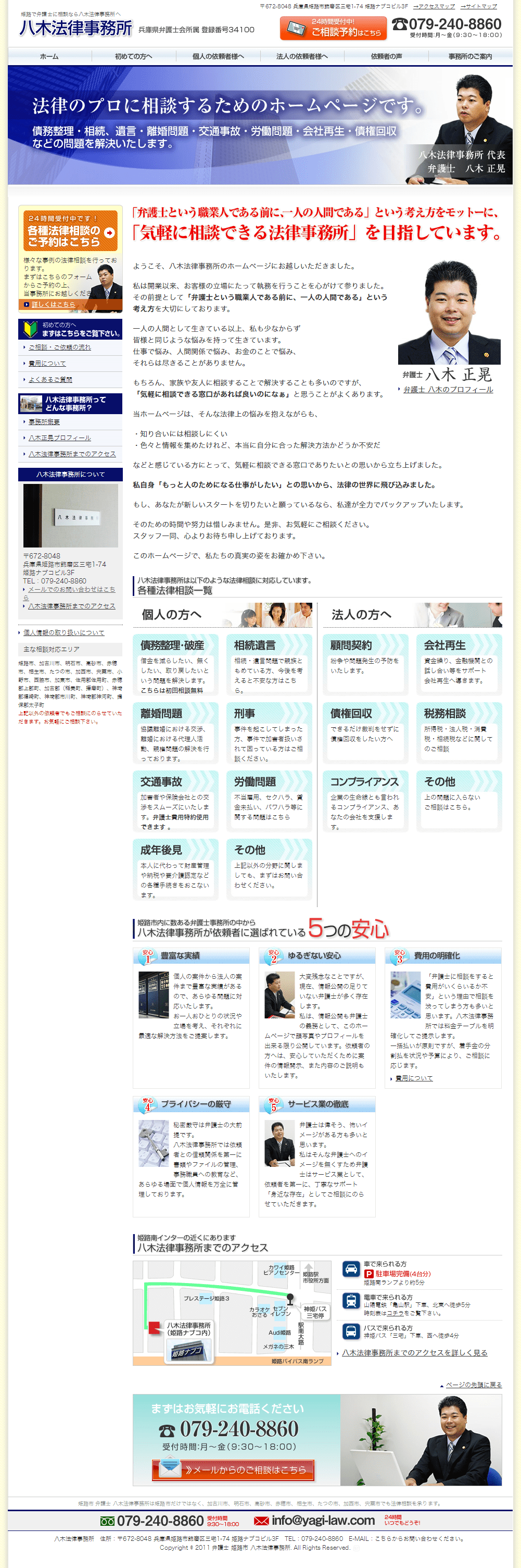Open the 労働問題 consultation card
The height and width of the screenshot is (1568, 521).
269,801
